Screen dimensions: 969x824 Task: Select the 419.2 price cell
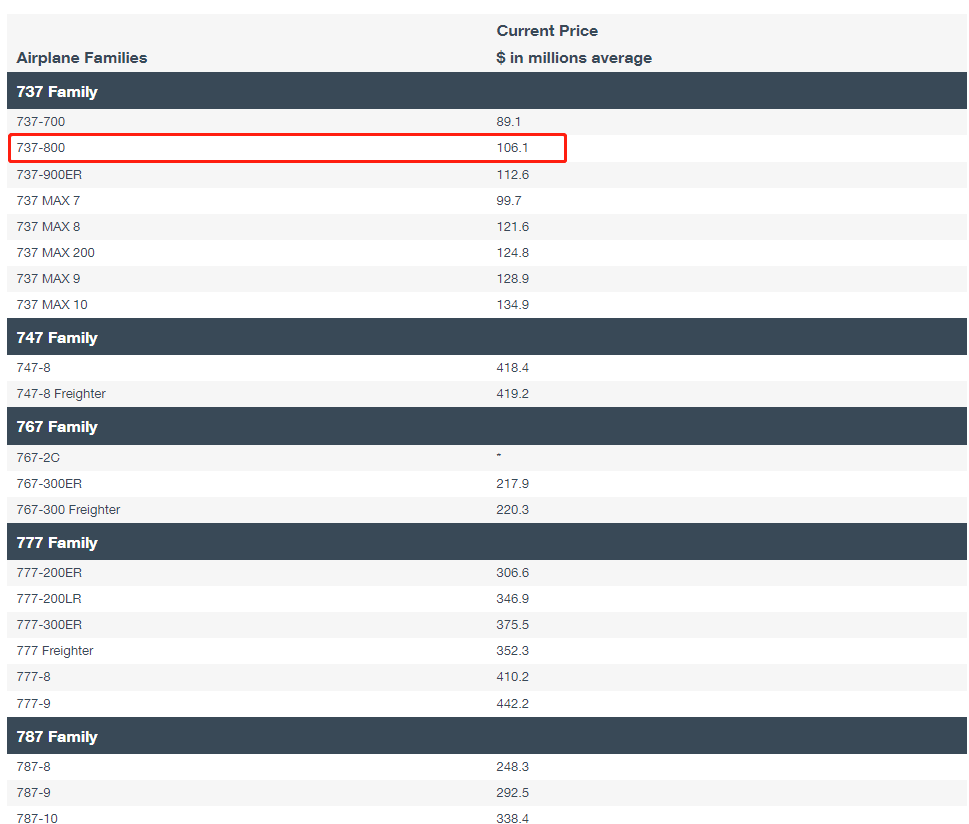512,394
